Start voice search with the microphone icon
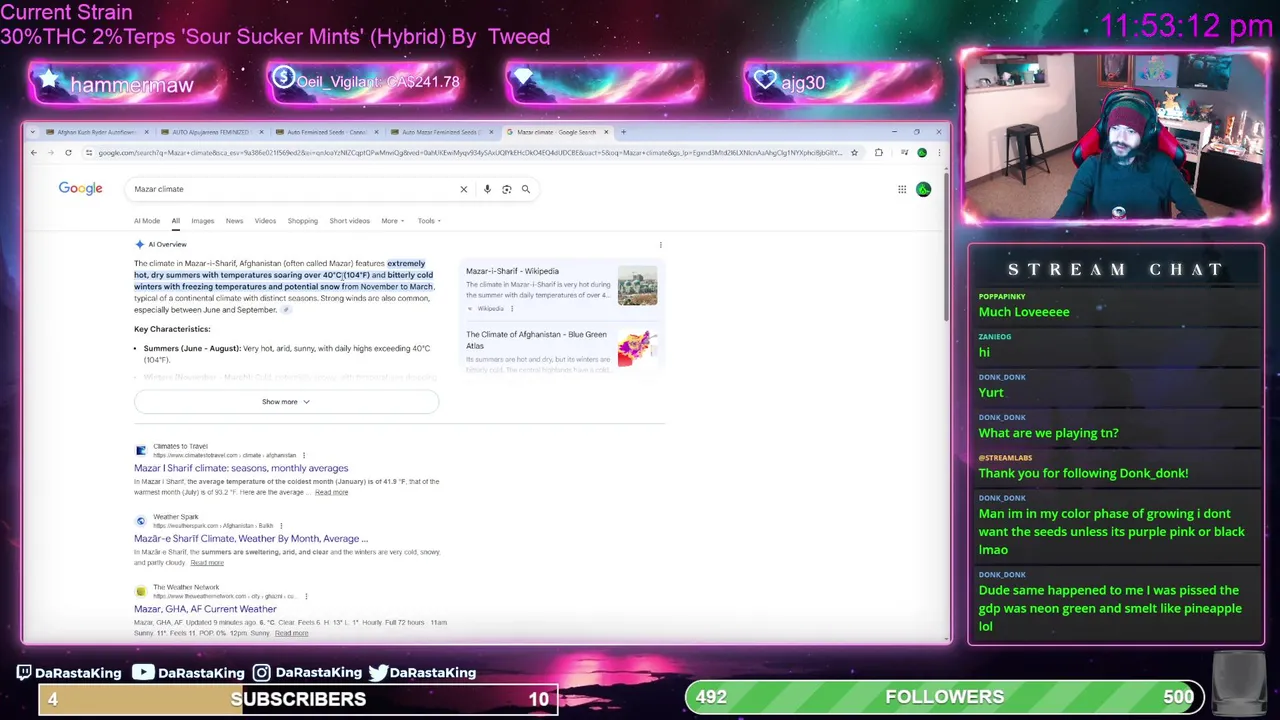The image size is (1280, 720). coord(487,189)
